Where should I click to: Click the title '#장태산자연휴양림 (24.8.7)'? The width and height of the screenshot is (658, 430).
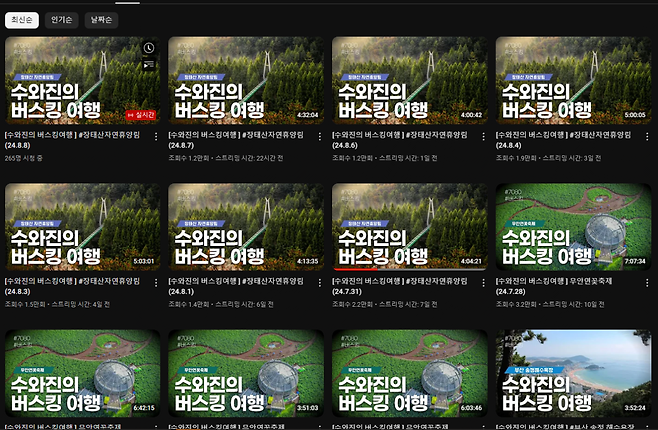click(x=236, y=140)
